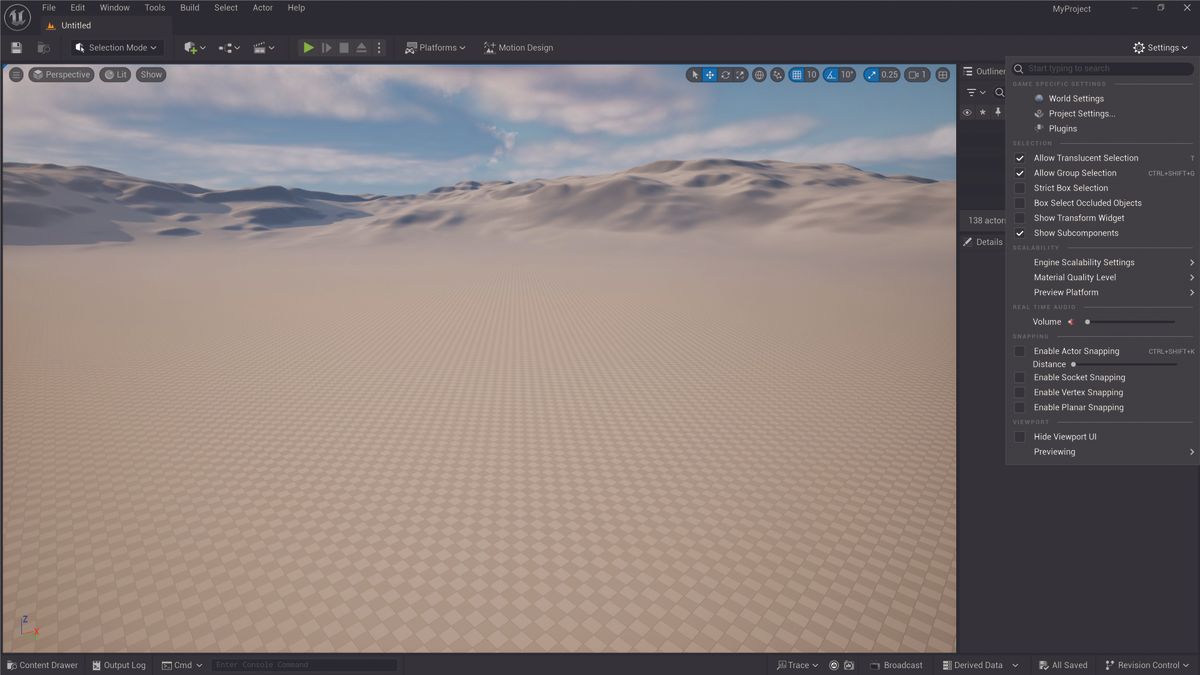The height and width of the screenshot is (675, 1200).
Task: Click the Play in Editor button
Action: [x=307, y=47]
